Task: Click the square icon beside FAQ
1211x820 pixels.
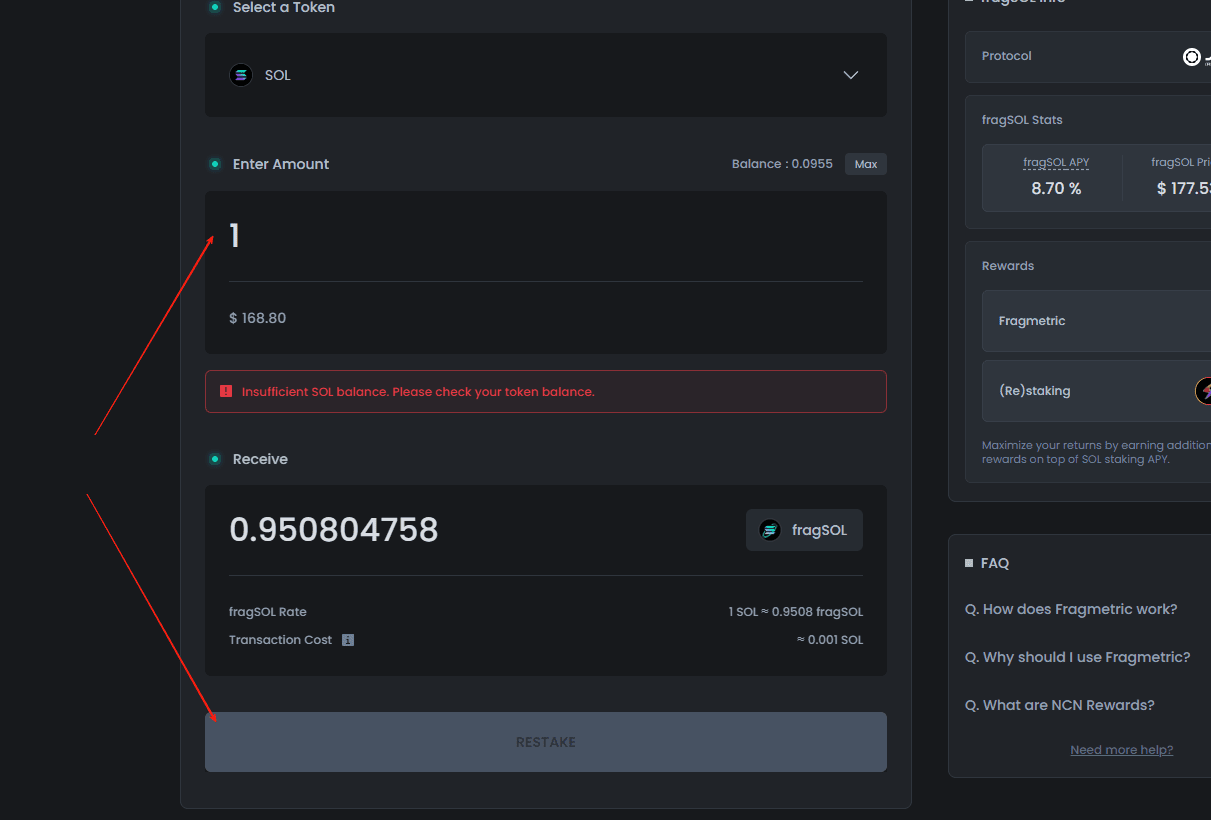Action: tap(968, 563)
